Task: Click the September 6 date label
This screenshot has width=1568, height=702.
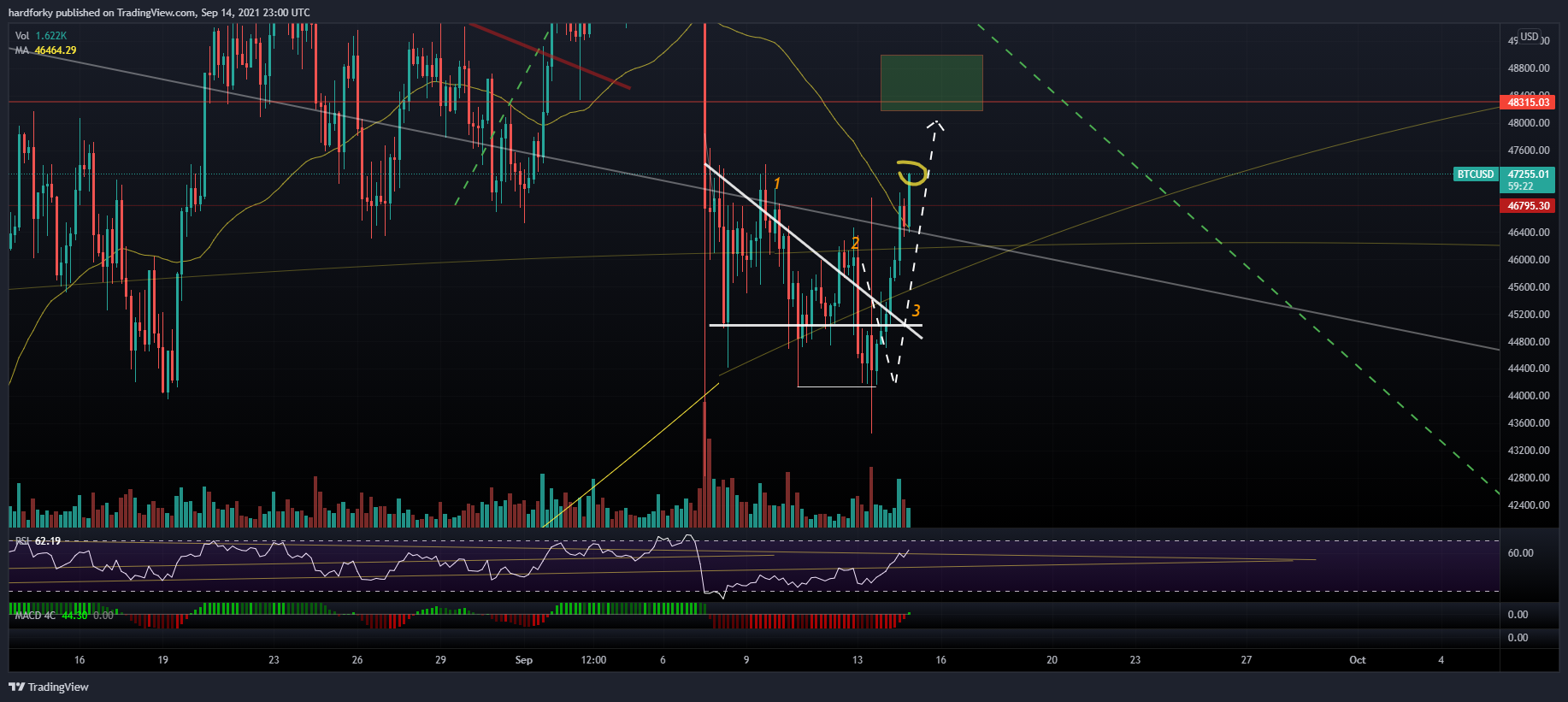Action: point(663,660)
